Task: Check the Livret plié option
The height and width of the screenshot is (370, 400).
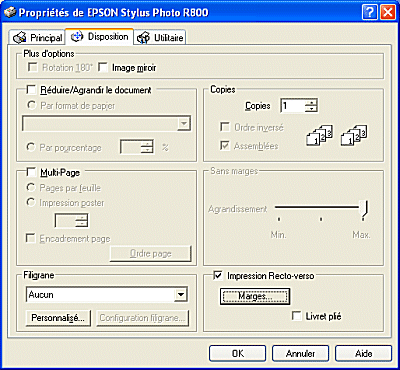Action: click(296, 316)
